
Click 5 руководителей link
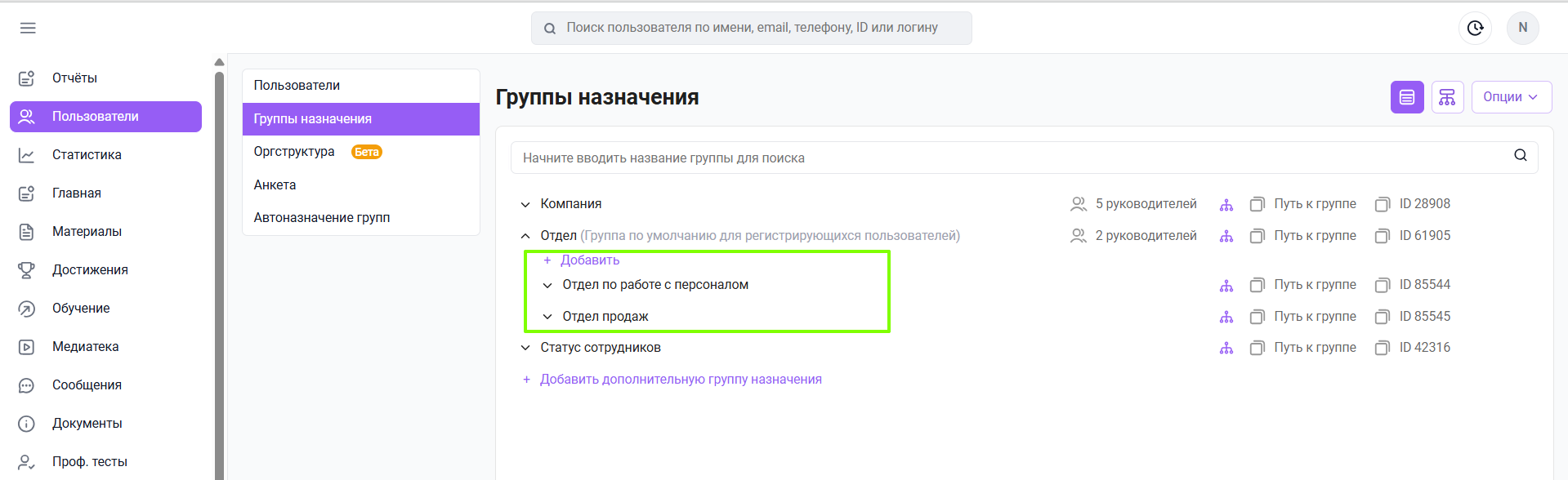pyautogui.click(x=1146, y=204)
